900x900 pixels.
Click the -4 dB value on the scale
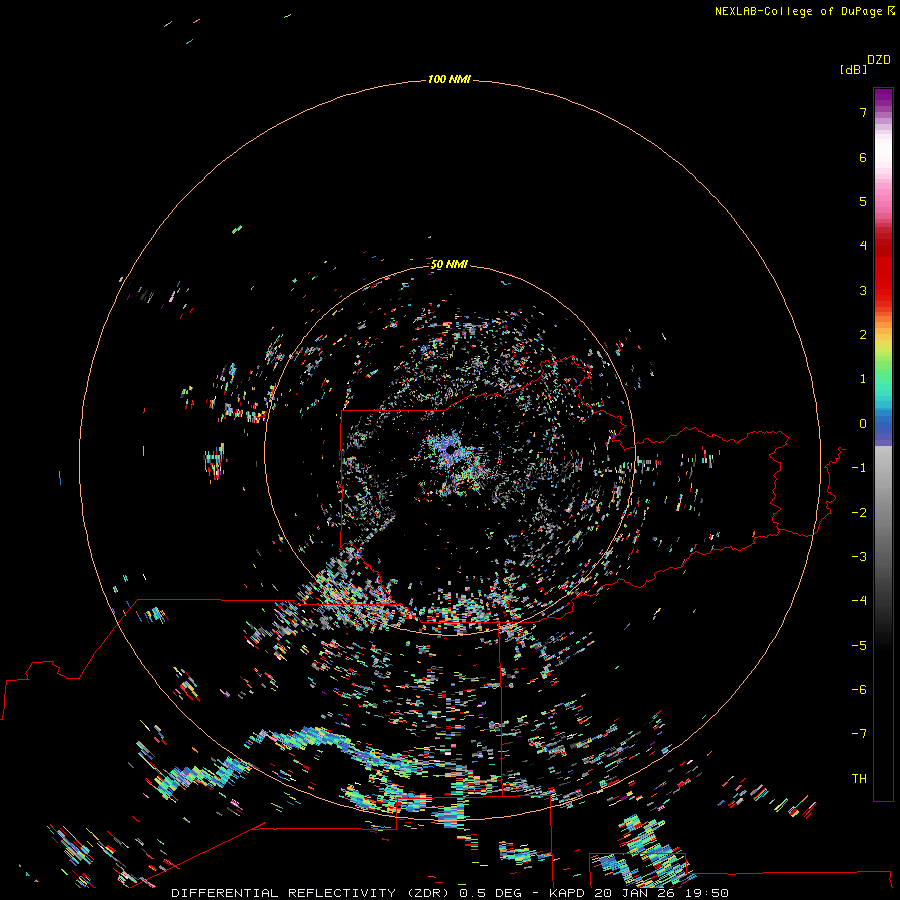point(859,601)
